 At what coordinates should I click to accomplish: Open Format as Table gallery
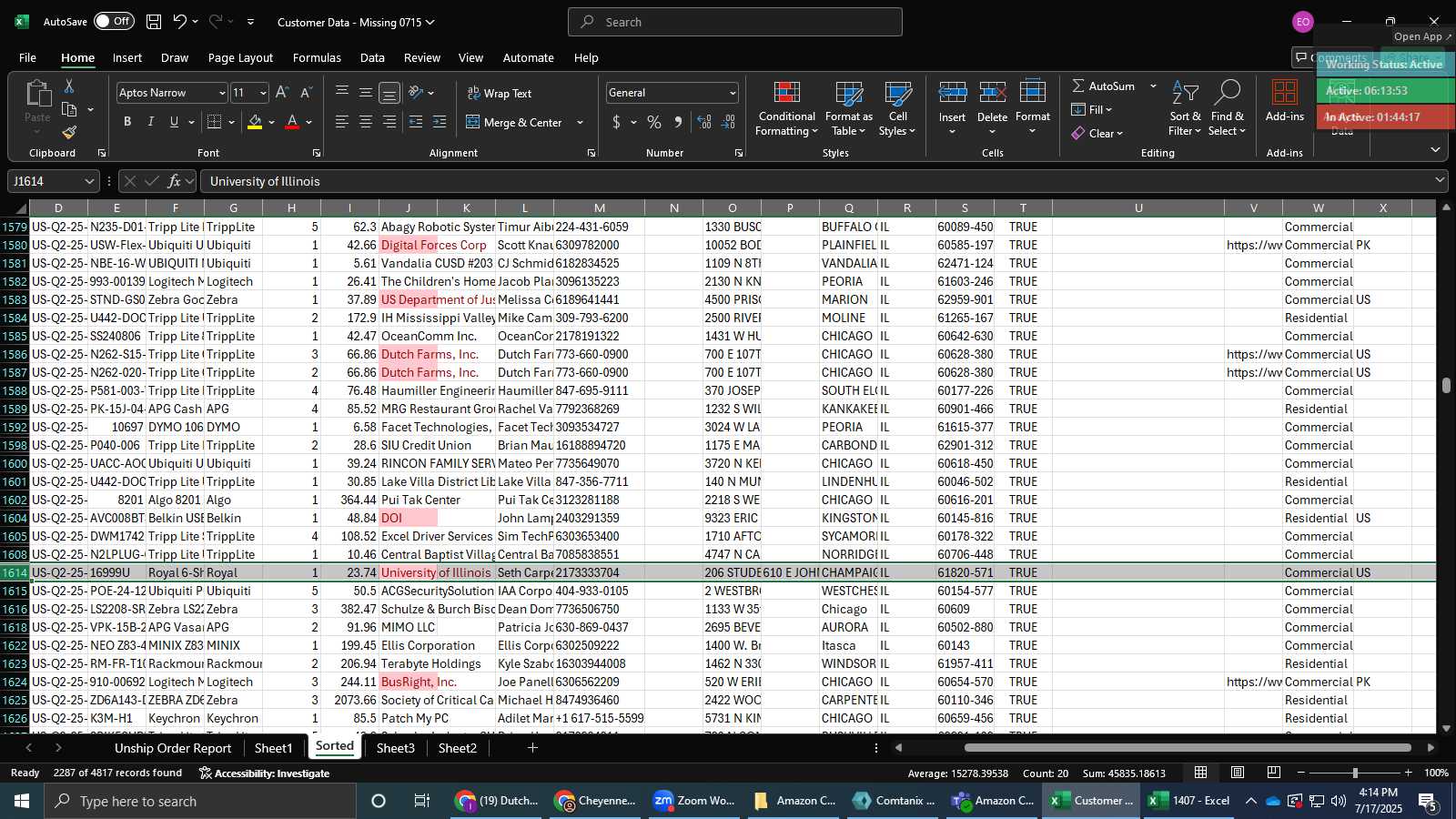tap(849, 109)
